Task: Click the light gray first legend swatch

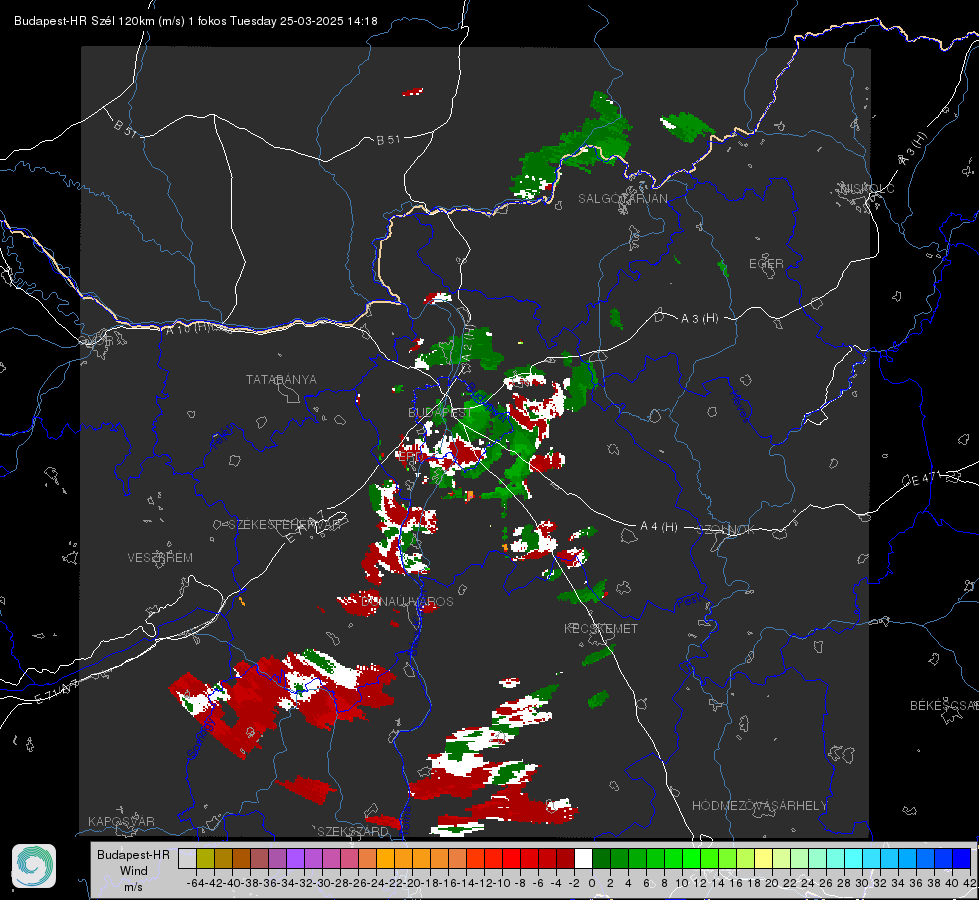Action: tap(187, 858)
